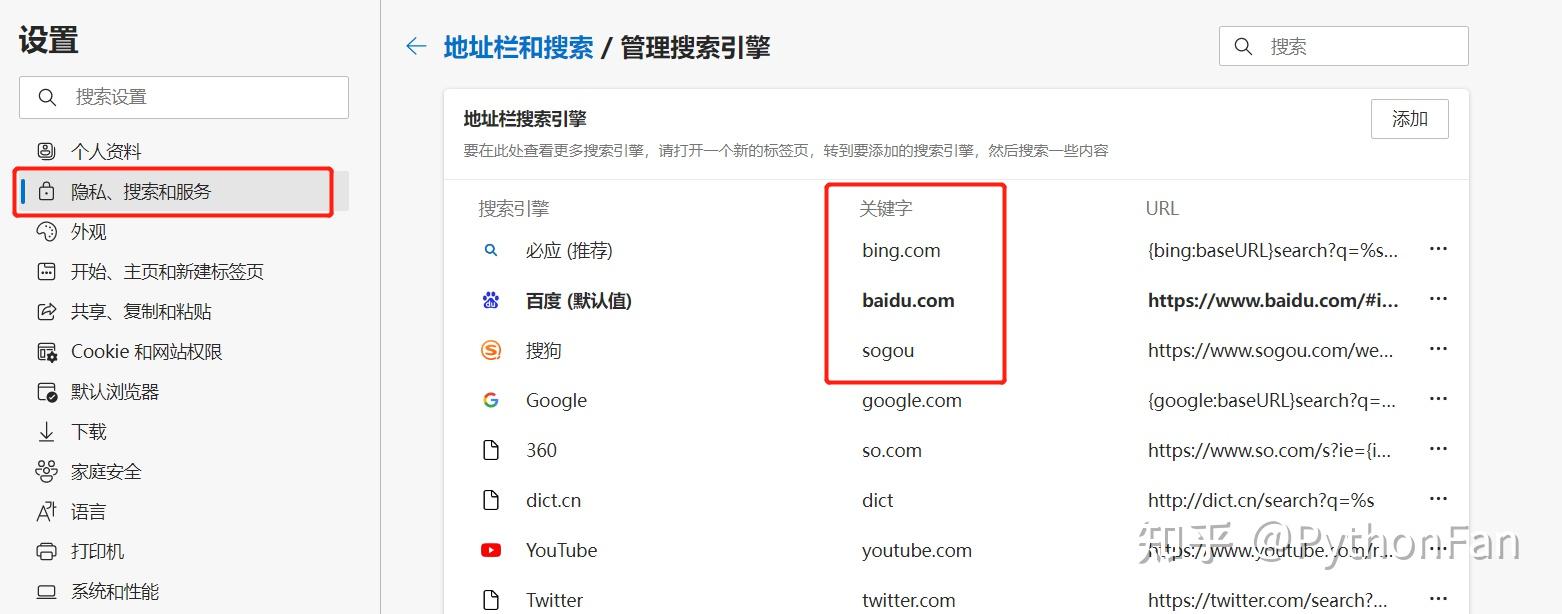Click the 打印机 printer icon in sidebar

tap(47, 551)
